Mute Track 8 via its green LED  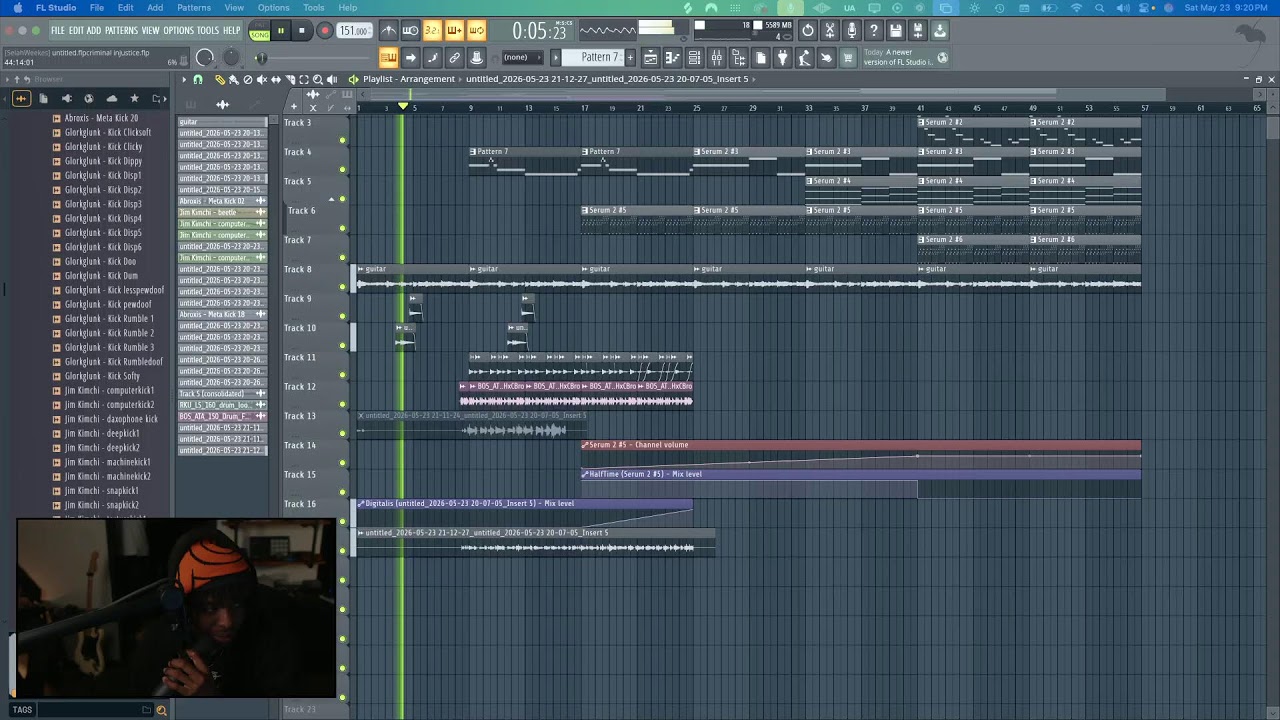click(x=342, y=287)
